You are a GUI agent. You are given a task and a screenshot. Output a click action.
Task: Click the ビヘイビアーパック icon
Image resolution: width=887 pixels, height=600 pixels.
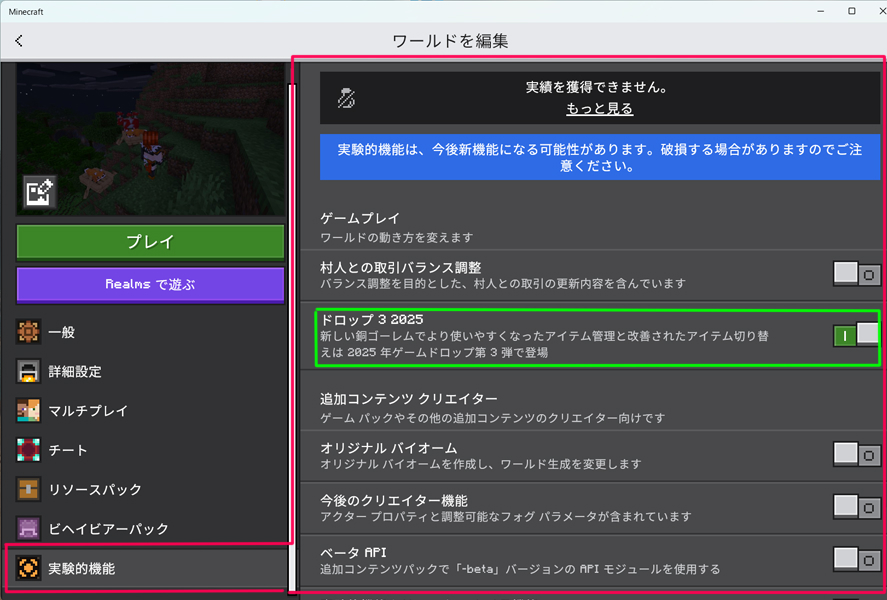coord(28,529)
